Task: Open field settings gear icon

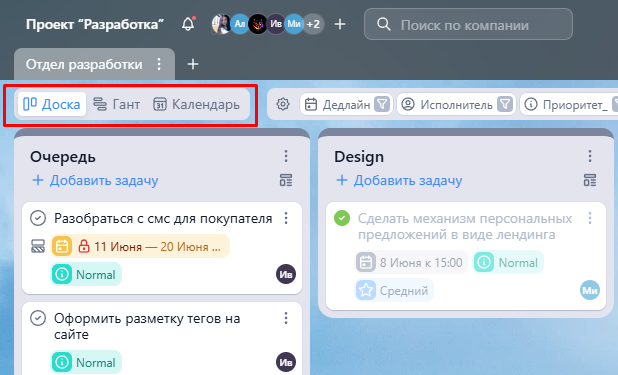Action: (283, 104)
